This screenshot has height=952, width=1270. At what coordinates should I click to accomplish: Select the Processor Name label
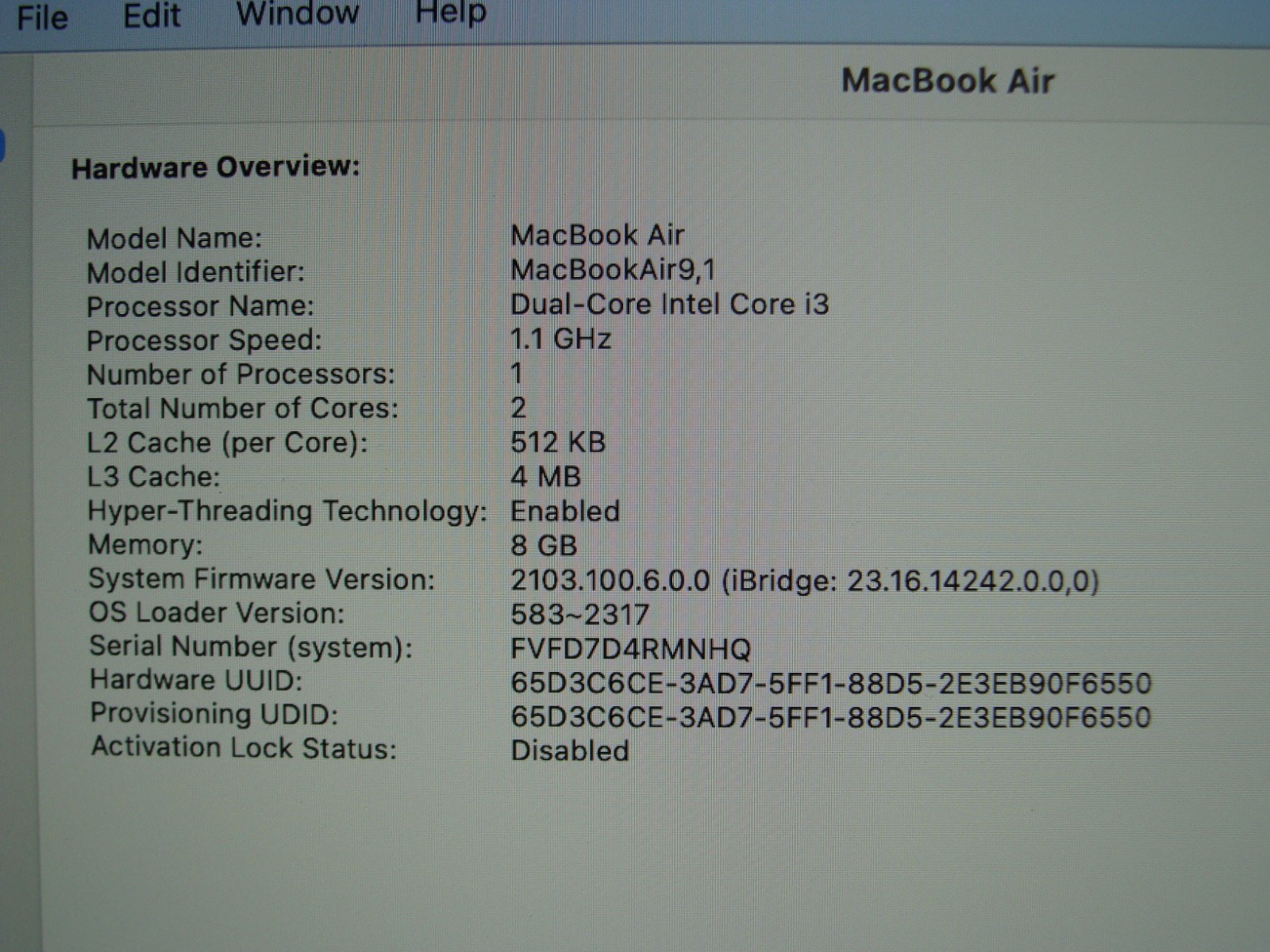tap(200, 306)
